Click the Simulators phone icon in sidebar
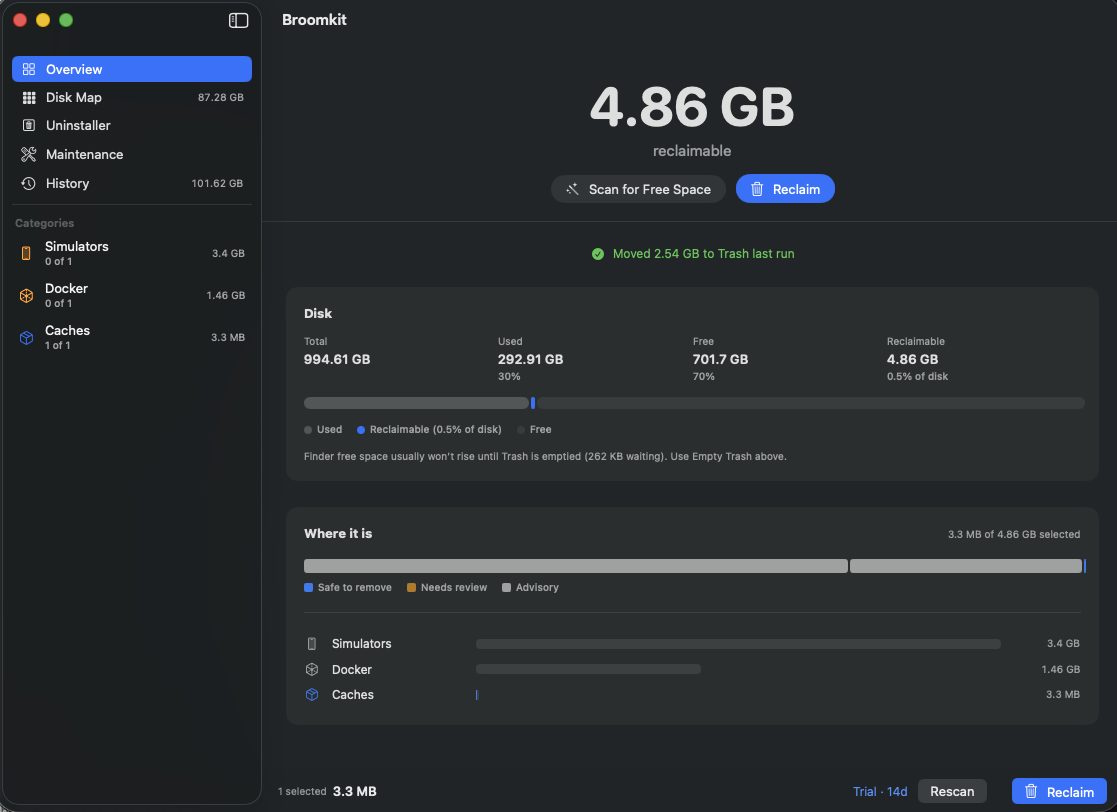1117x812 pixels. 26,253
